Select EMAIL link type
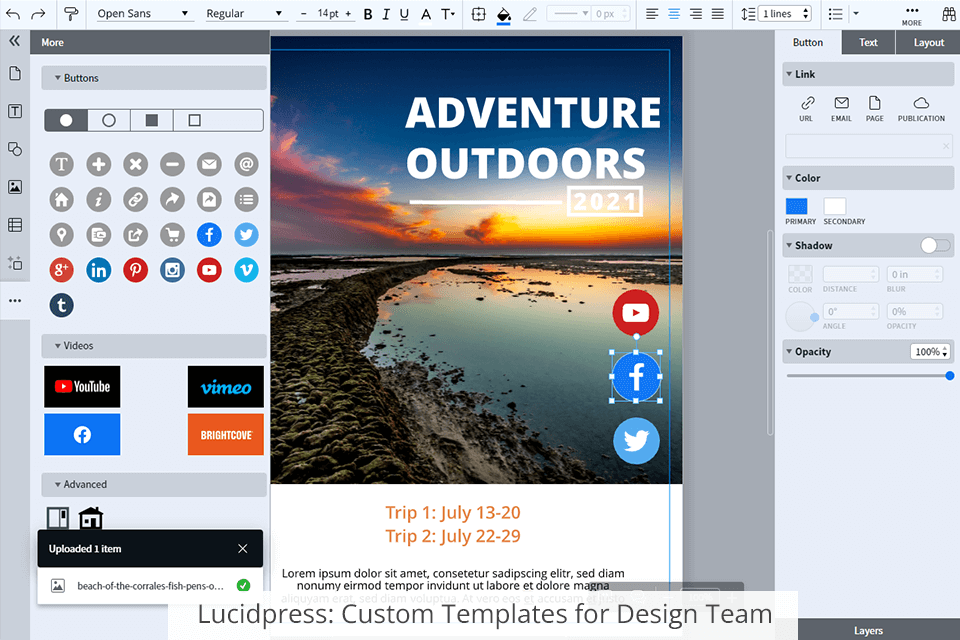 pyautogui.click(x=841, y=109)
